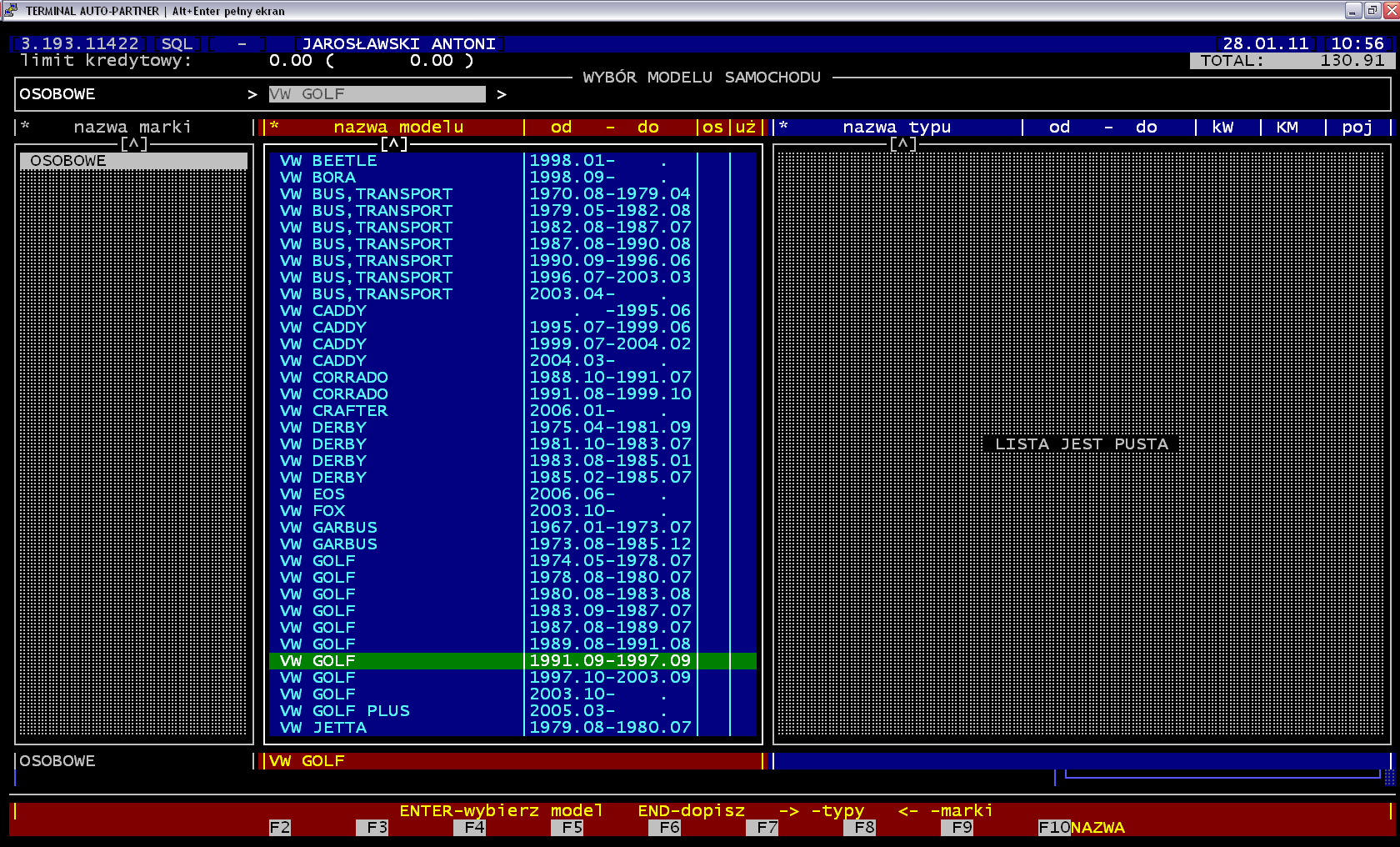Select the VW FOX row
The width and height of the screenshot is (1400, 847).
(x=512, y=511)
